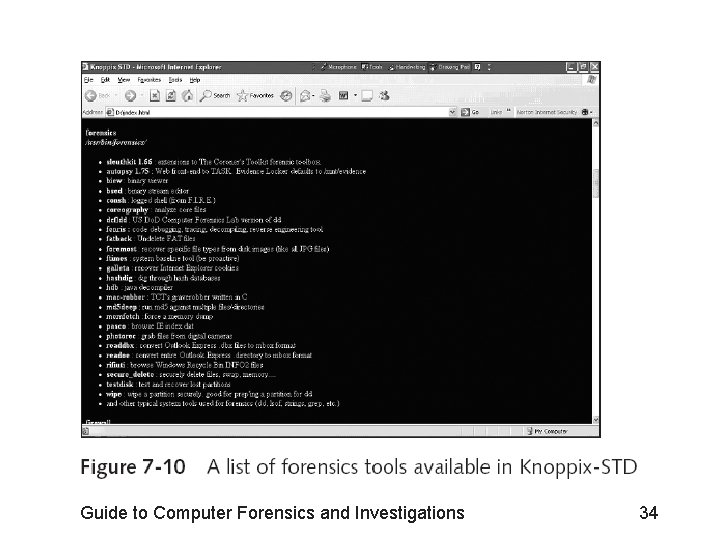Expand the Mail button dropdown arrow
This screenshot has height=540, width=720.
pyautogui.click(x=313, y=96)
